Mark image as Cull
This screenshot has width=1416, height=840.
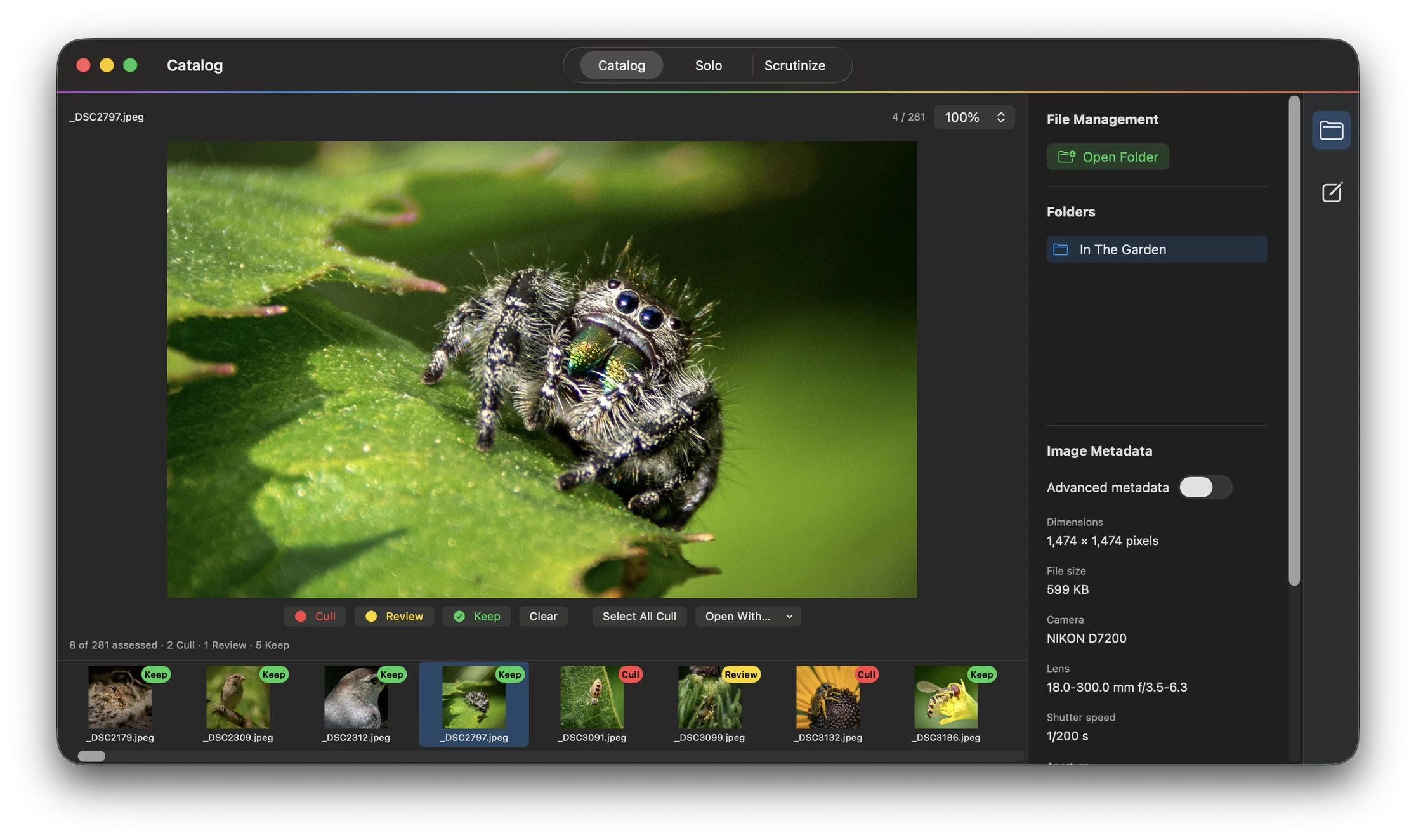[x=315, y=616]
